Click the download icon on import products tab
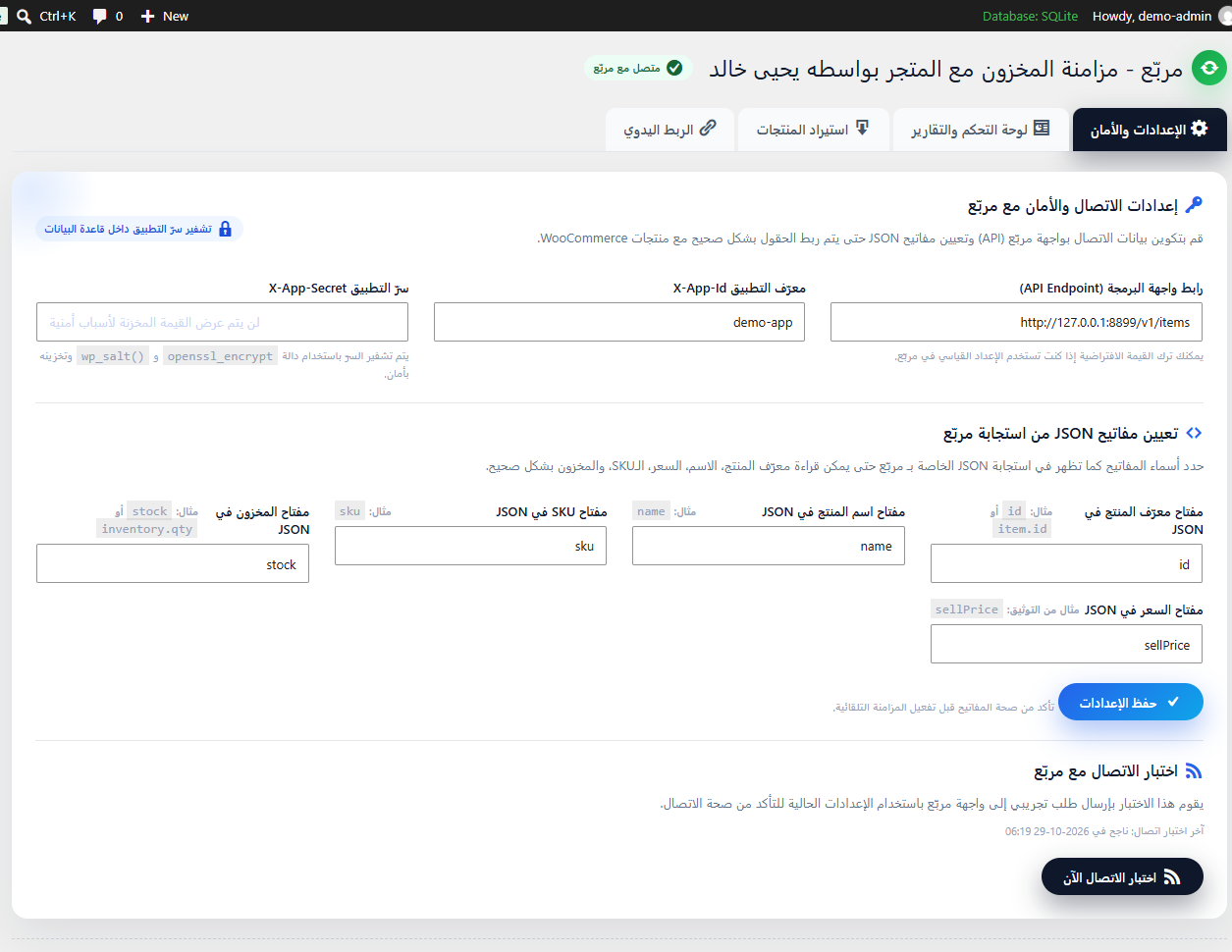The image size is (1232, 952). 862,128
